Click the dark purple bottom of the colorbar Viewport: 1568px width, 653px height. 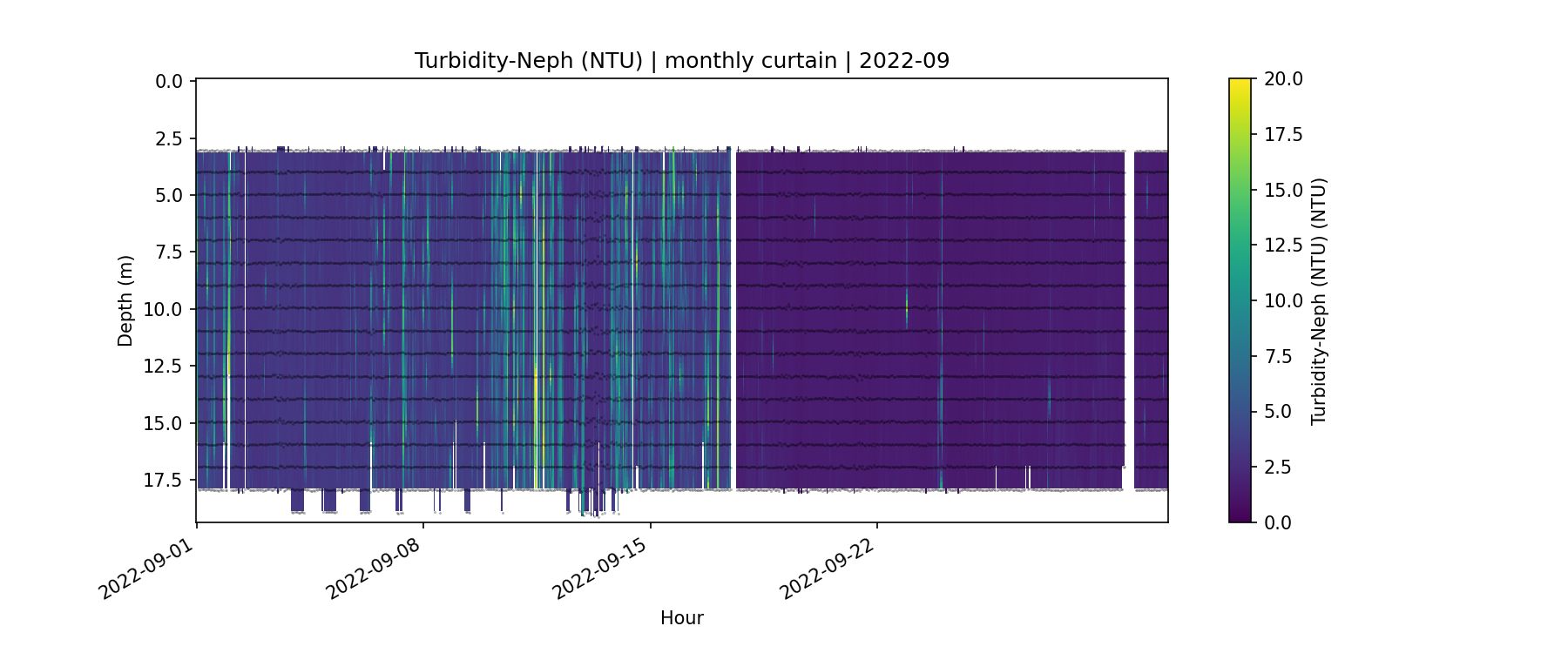1240,515
